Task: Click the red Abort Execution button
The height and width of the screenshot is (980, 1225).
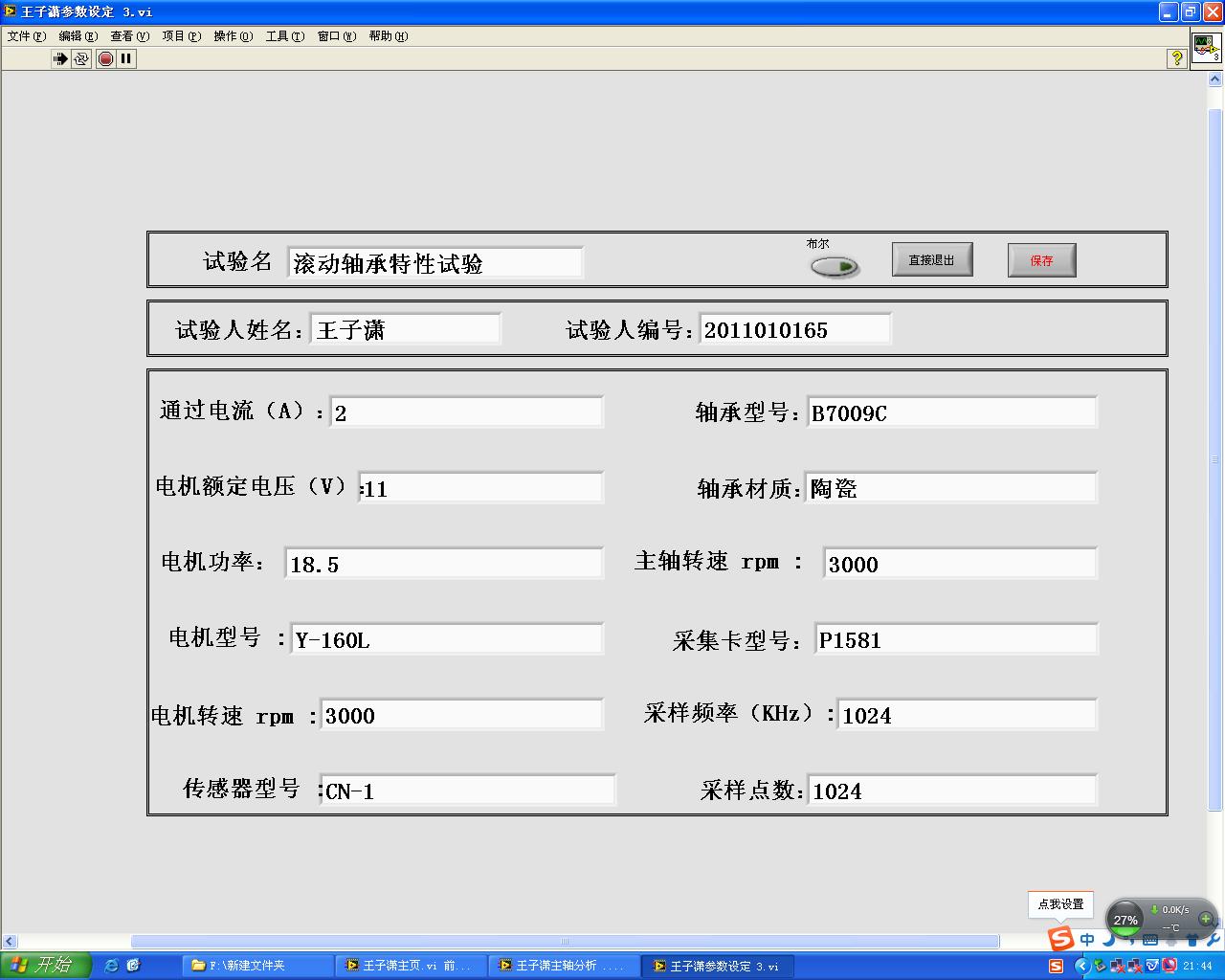Action: [x=105, y=58]
